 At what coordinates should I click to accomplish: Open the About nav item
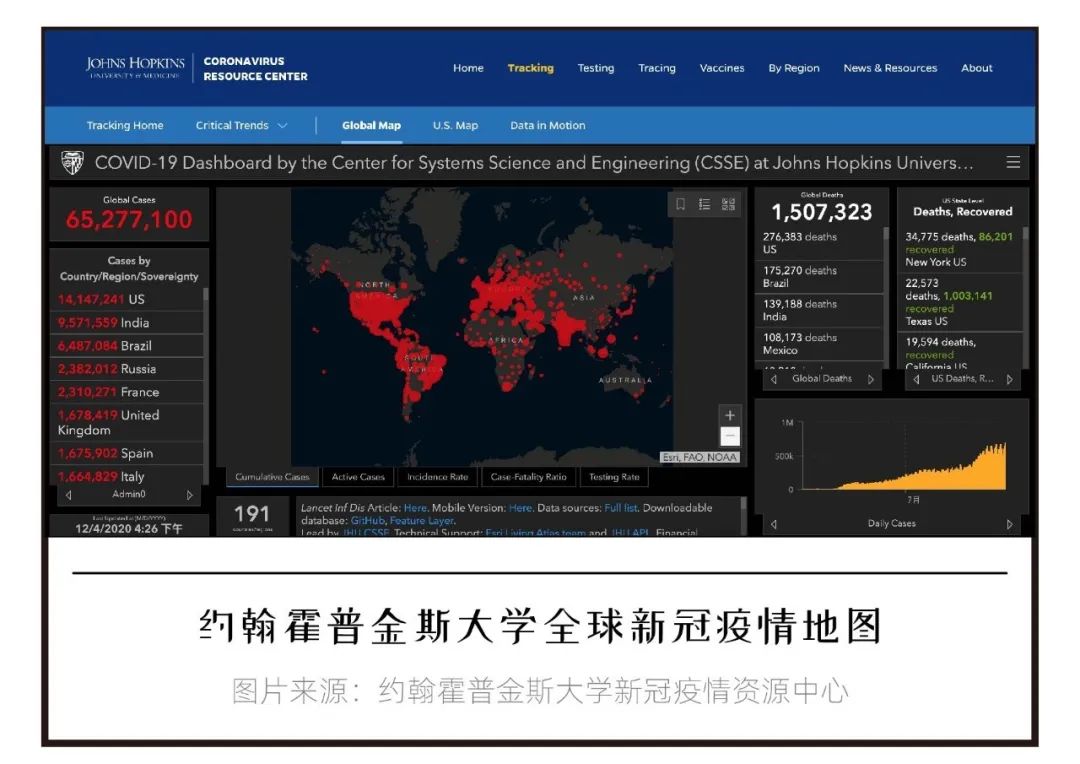977,68
